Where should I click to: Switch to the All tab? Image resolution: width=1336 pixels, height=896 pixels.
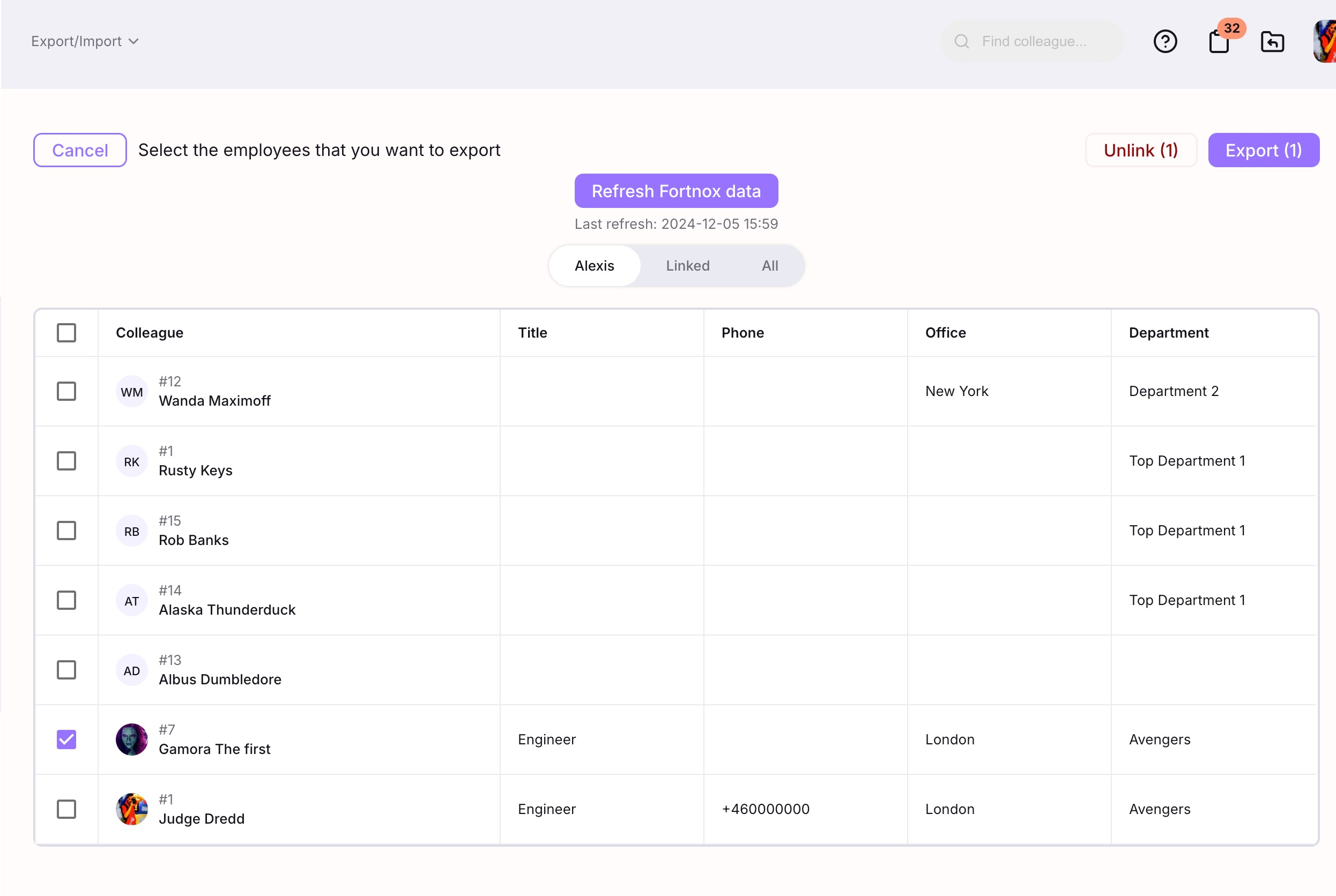pyautogui.click(x=769, y=266)
